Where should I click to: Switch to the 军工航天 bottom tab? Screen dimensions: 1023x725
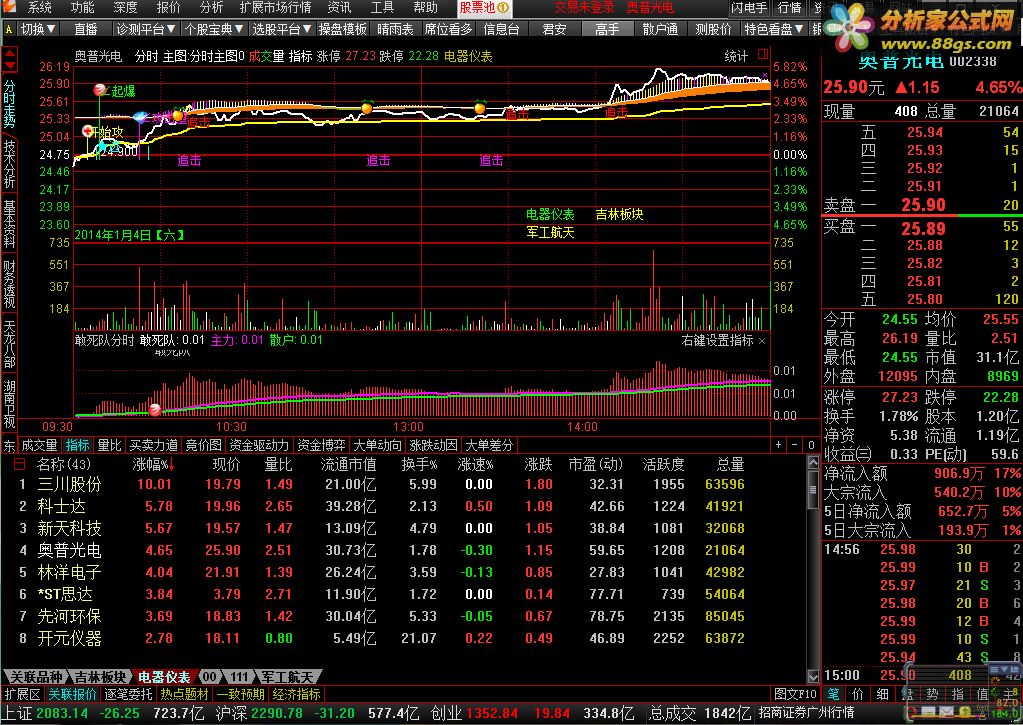click(288, 677)
